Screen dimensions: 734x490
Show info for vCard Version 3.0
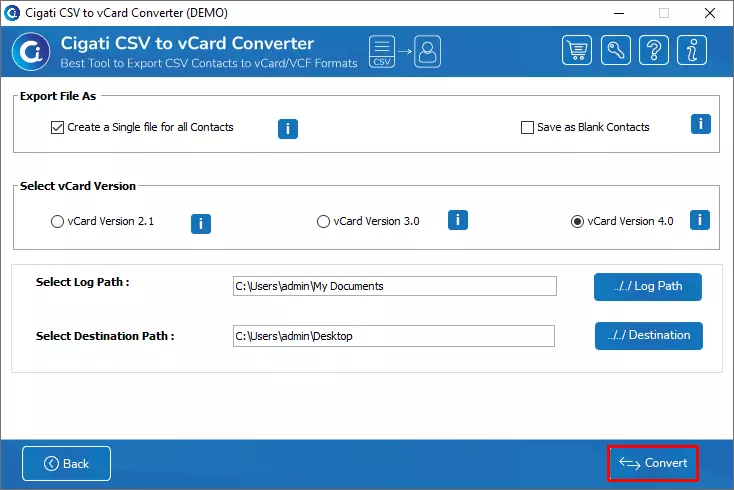click(x=458, y=220)
